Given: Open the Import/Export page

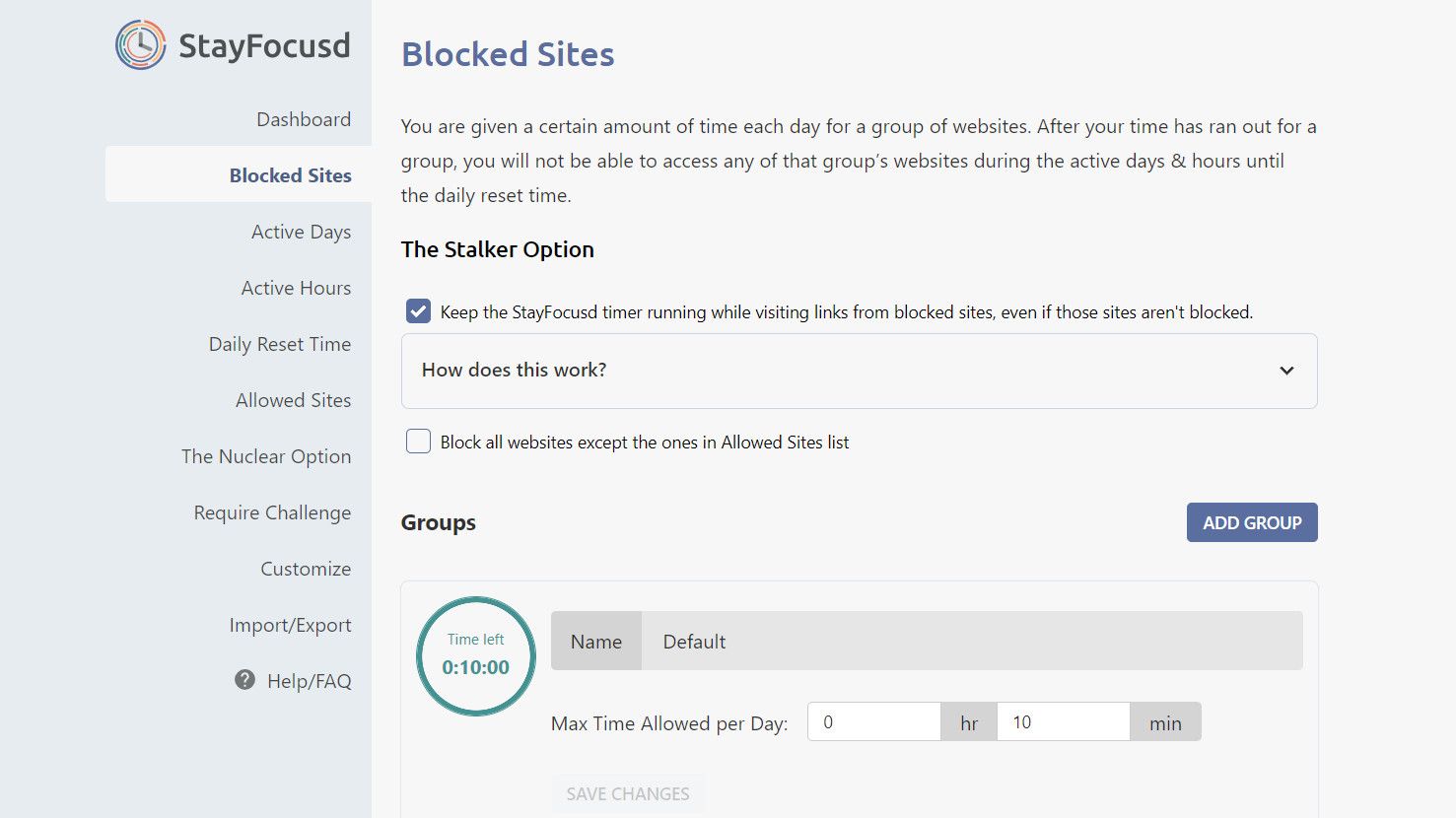Looking at the screenshot, I should tap(291, 624).
